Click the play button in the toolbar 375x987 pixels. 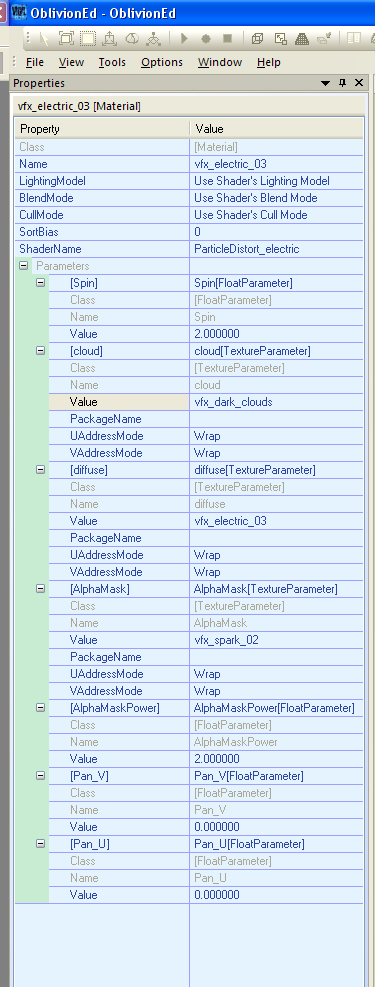[x=184, y=38]
